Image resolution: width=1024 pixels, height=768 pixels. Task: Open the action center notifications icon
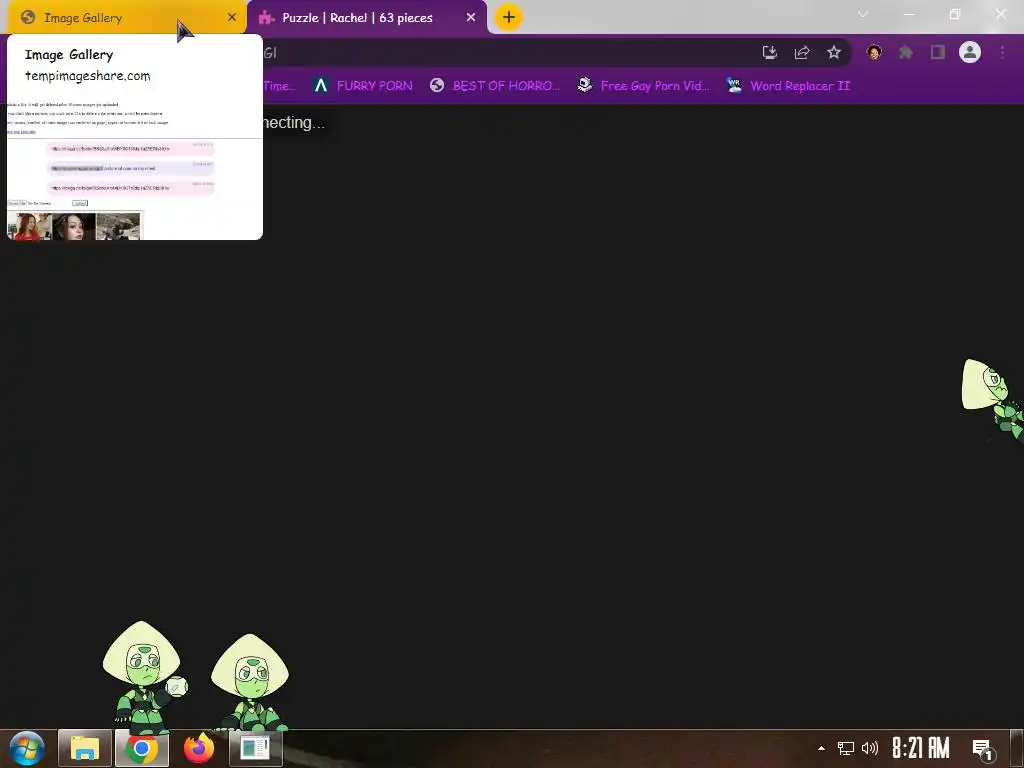(x=983, y=749)
